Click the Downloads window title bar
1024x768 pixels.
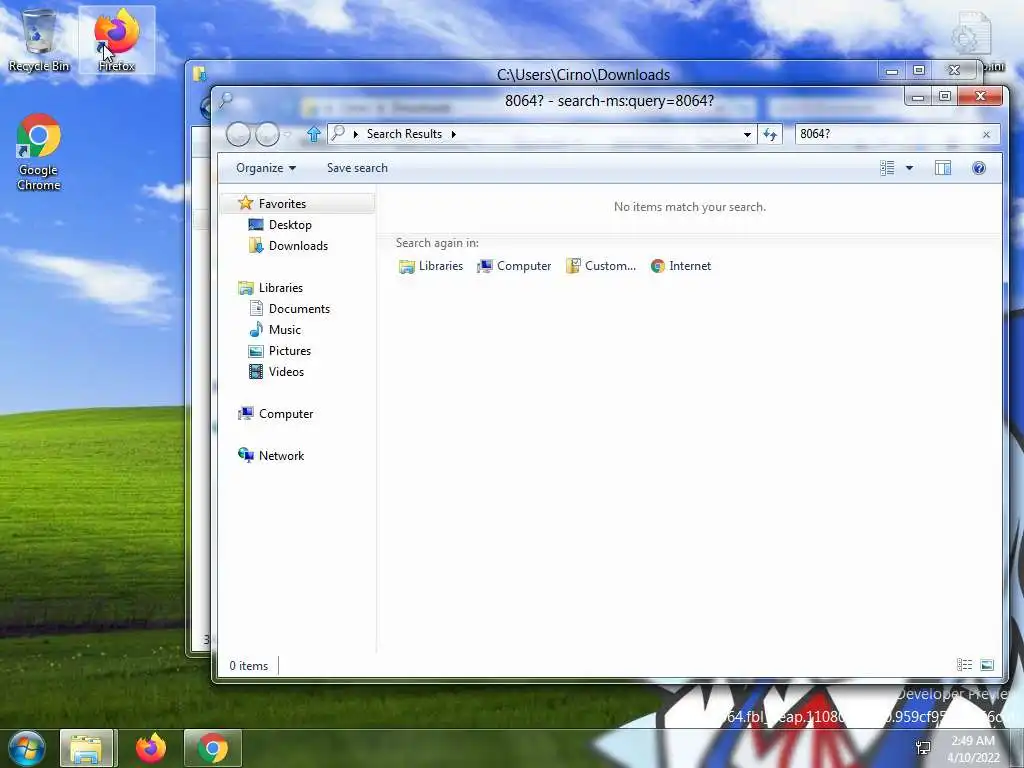click(x=583, y=74)
